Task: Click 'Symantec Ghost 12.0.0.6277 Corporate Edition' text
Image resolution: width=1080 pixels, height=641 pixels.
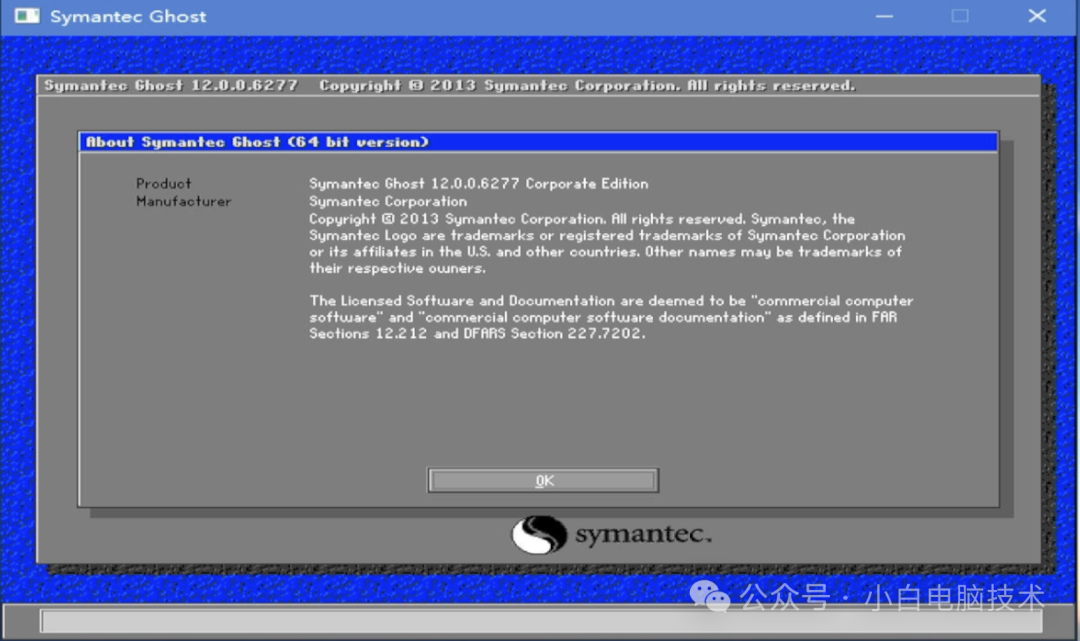Action: pos(479,184)
